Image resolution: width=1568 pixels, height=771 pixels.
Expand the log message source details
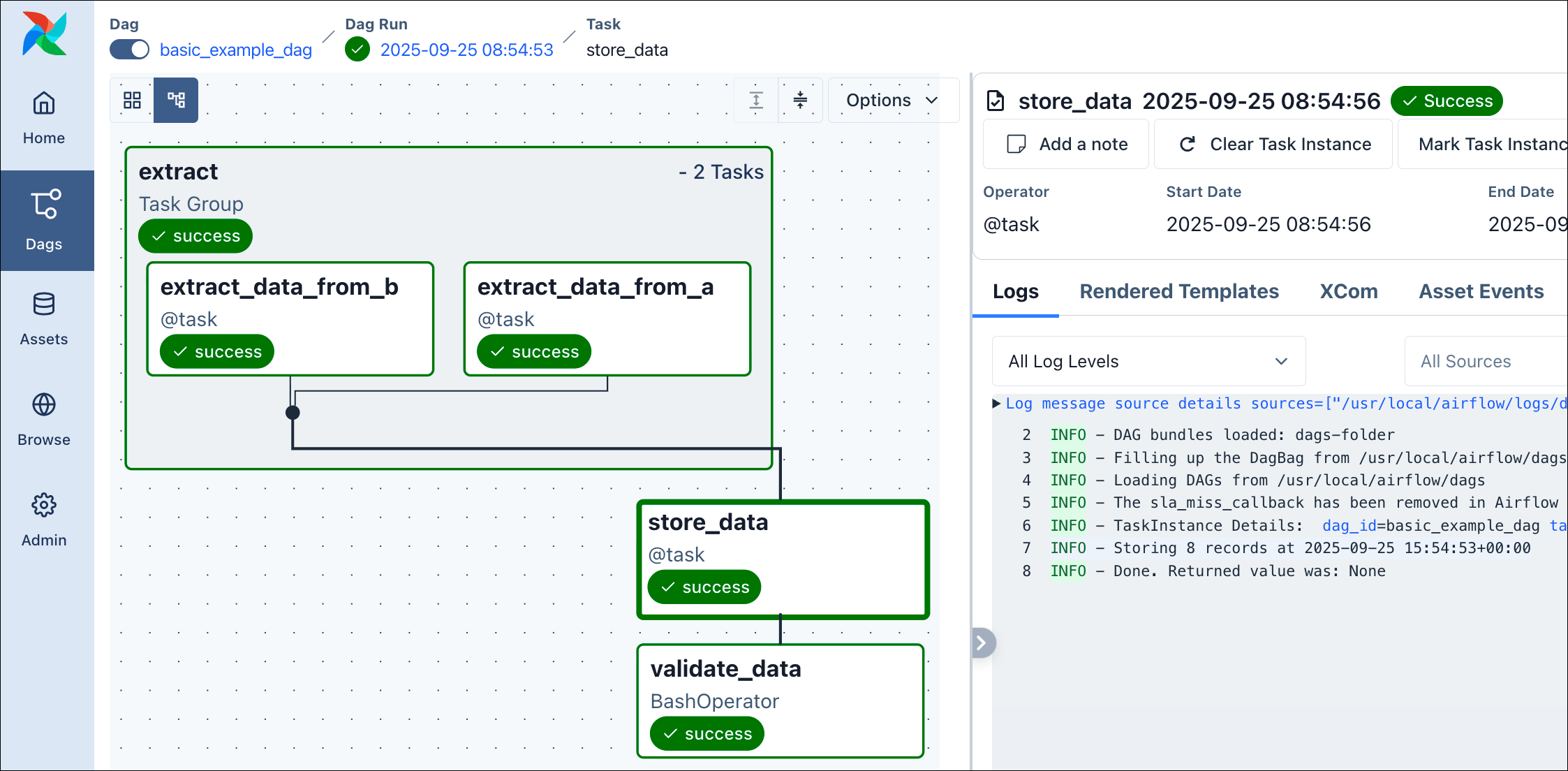997,403
